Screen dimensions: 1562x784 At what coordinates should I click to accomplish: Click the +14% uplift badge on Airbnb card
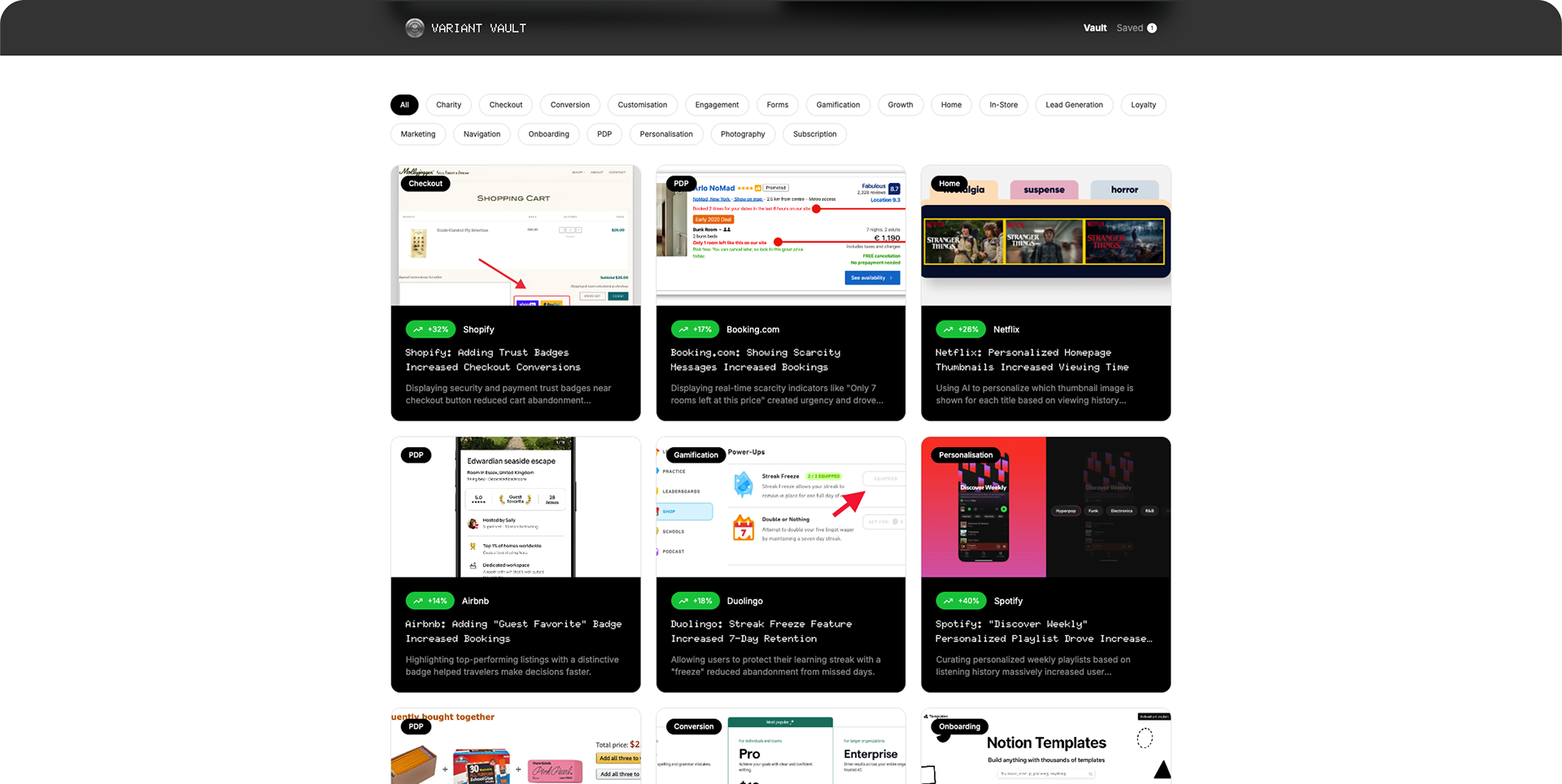[x=430, y=601]
